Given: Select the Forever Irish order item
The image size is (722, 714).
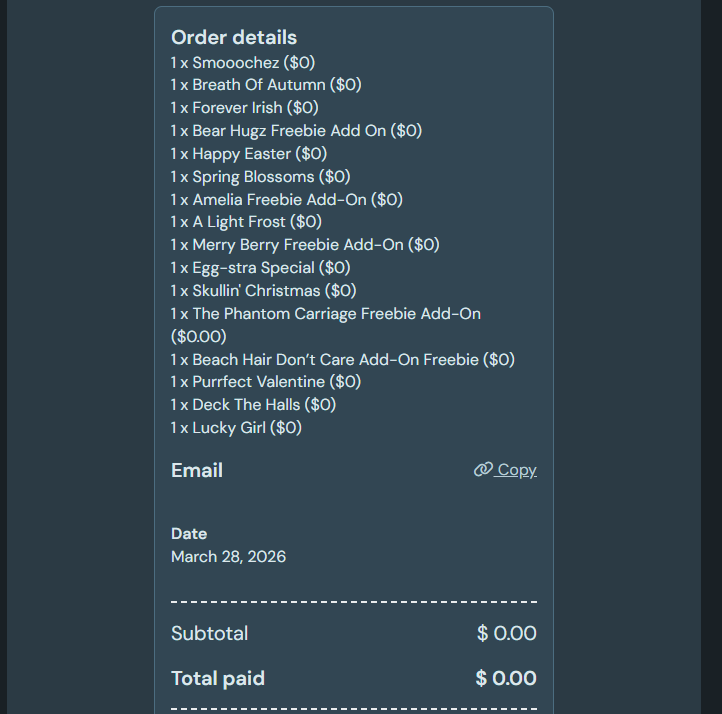Looking at the screenshot, I should tap(244, 108).
